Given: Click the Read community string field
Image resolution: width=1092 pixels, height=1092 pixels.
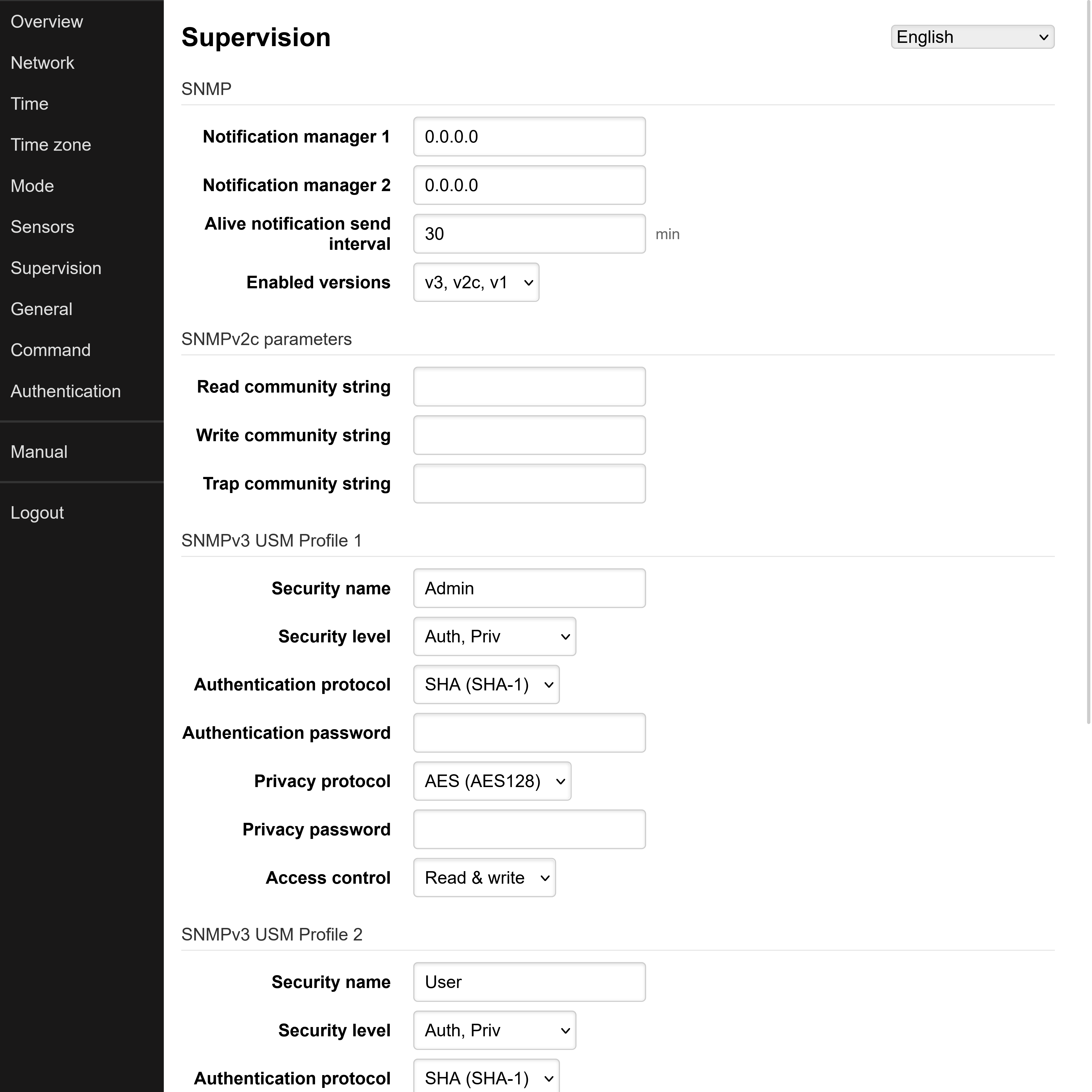Looking at the screenshot, I should (529, 386).
